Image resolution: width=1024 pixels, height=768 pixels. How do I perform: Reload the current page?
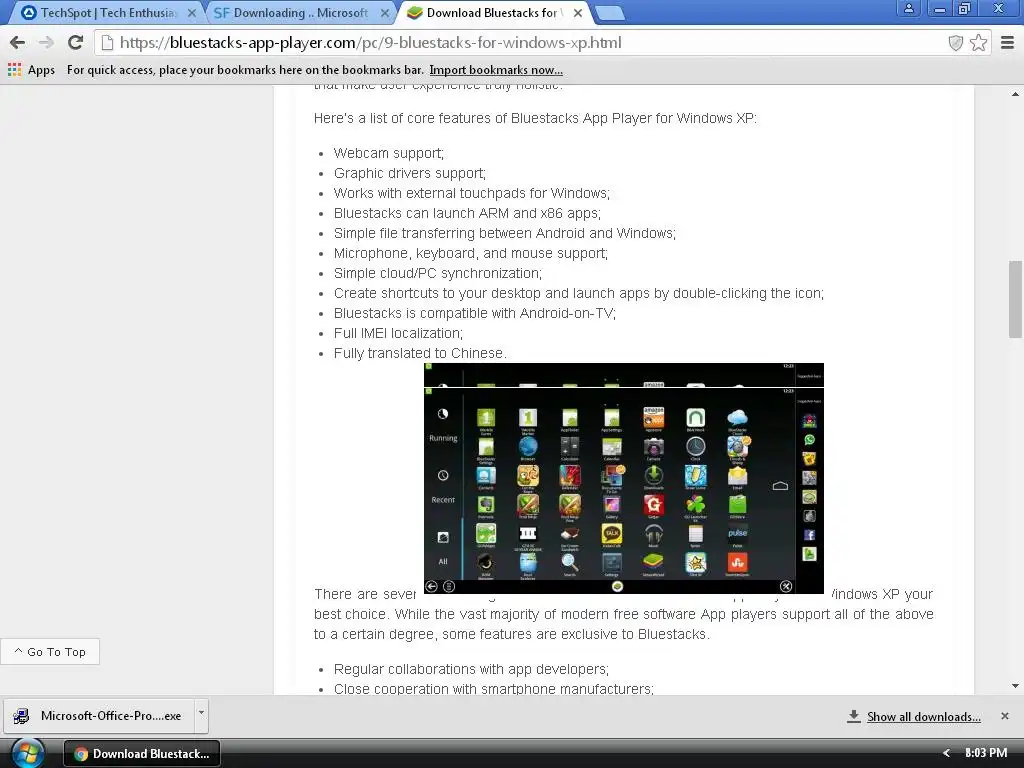click(75, 43)
